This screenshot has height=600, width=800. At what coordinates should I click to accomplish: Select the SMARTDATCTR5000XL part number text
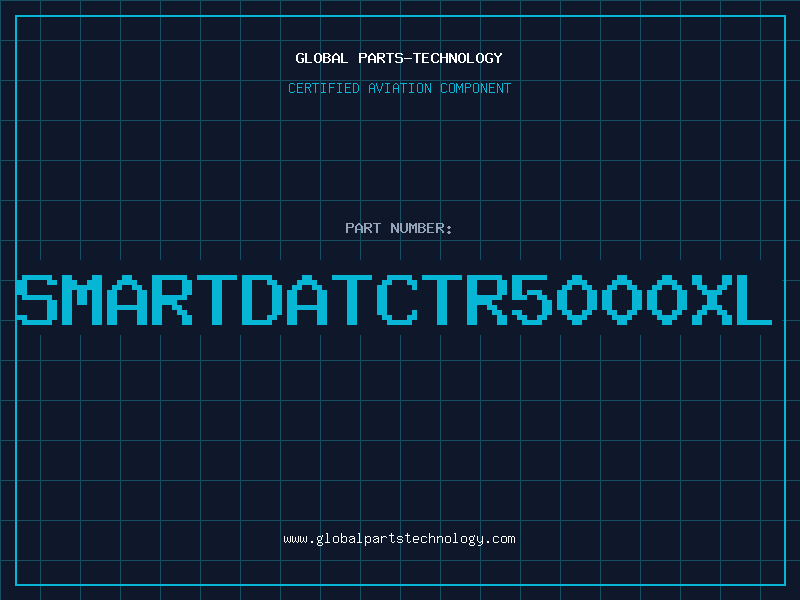(394, 300)
